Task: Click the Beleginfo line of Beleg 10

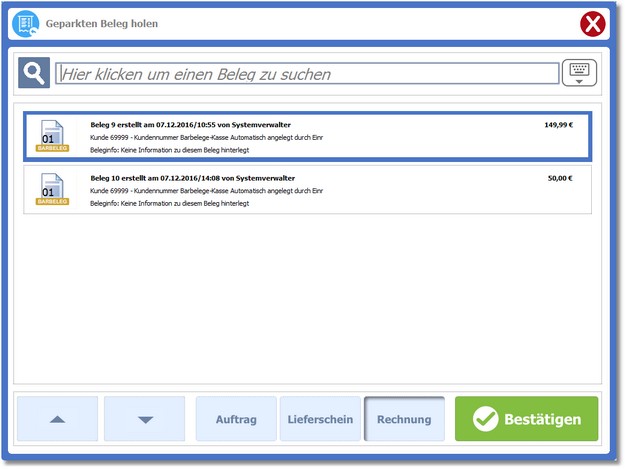Action: [x=169, y=203]
